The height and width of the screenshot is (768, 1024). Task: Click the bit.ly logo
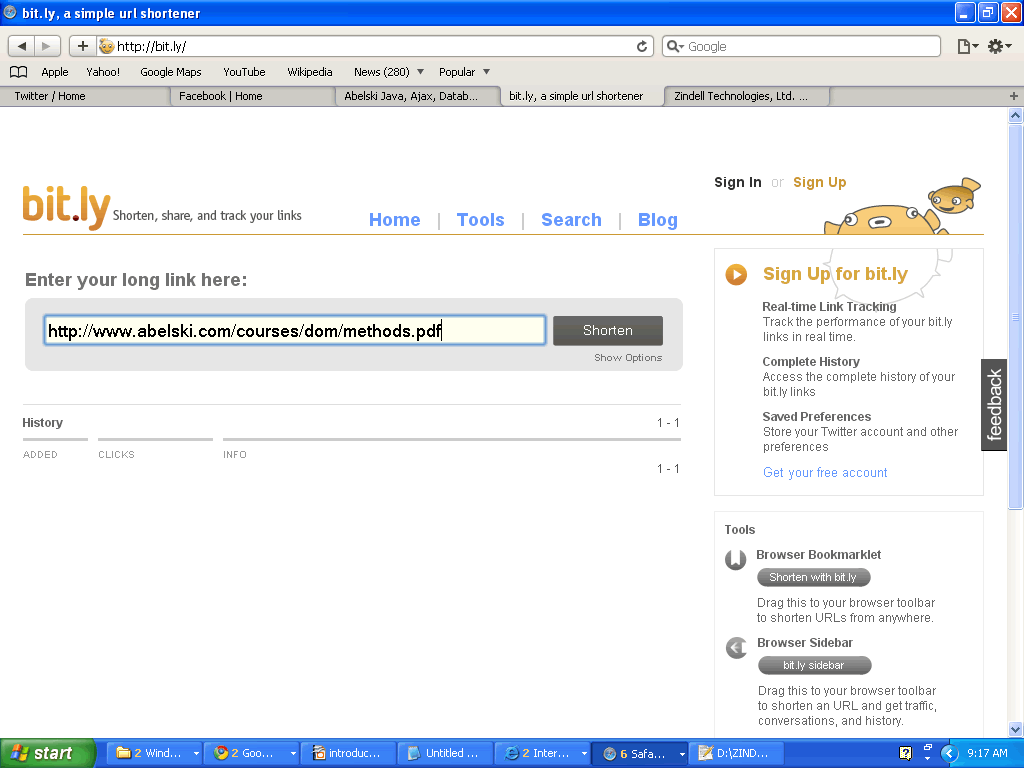coord(66,206)
